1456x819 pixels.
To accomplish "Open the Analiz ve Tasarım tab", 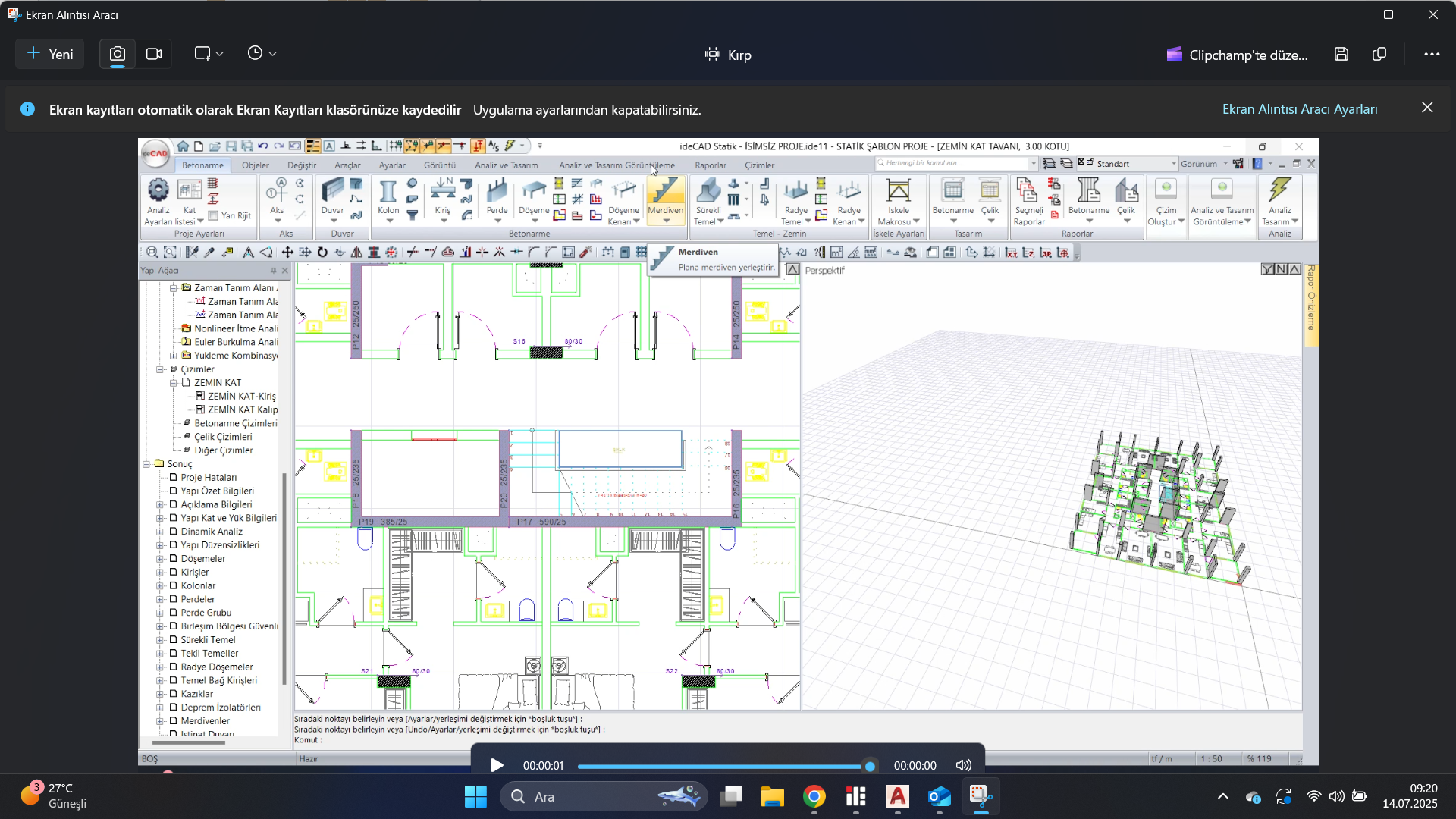I will [506, 165].
